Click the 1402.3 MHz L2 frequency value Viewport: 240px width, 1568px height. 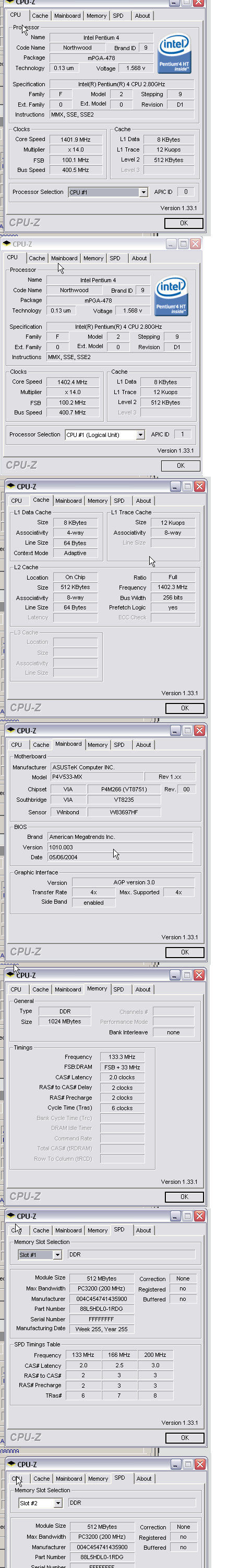point(173,588)
